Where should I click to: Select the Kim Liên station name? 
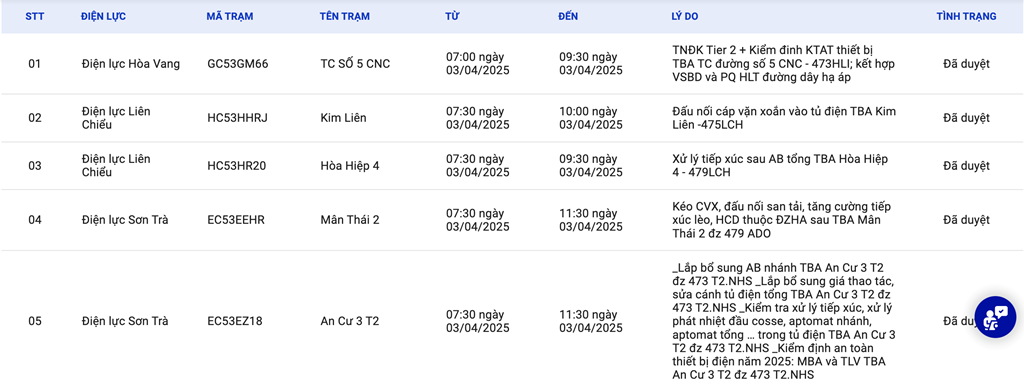(x=344, y=118)
